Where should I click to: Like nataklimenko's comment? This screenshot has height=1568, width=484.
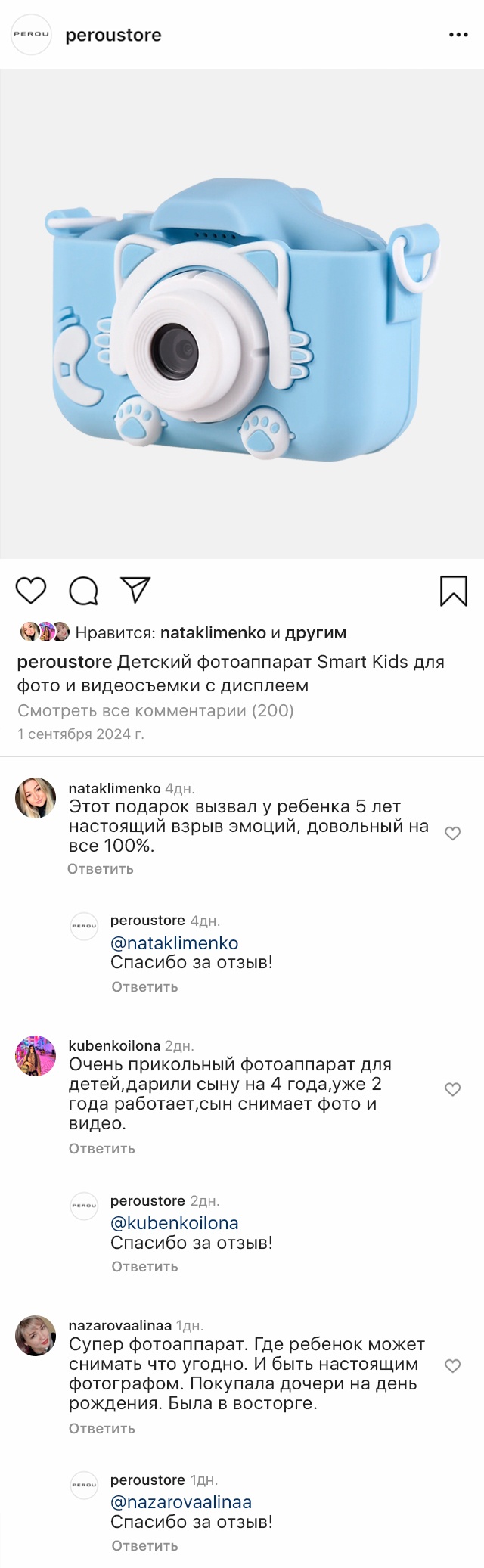(452, 834)
